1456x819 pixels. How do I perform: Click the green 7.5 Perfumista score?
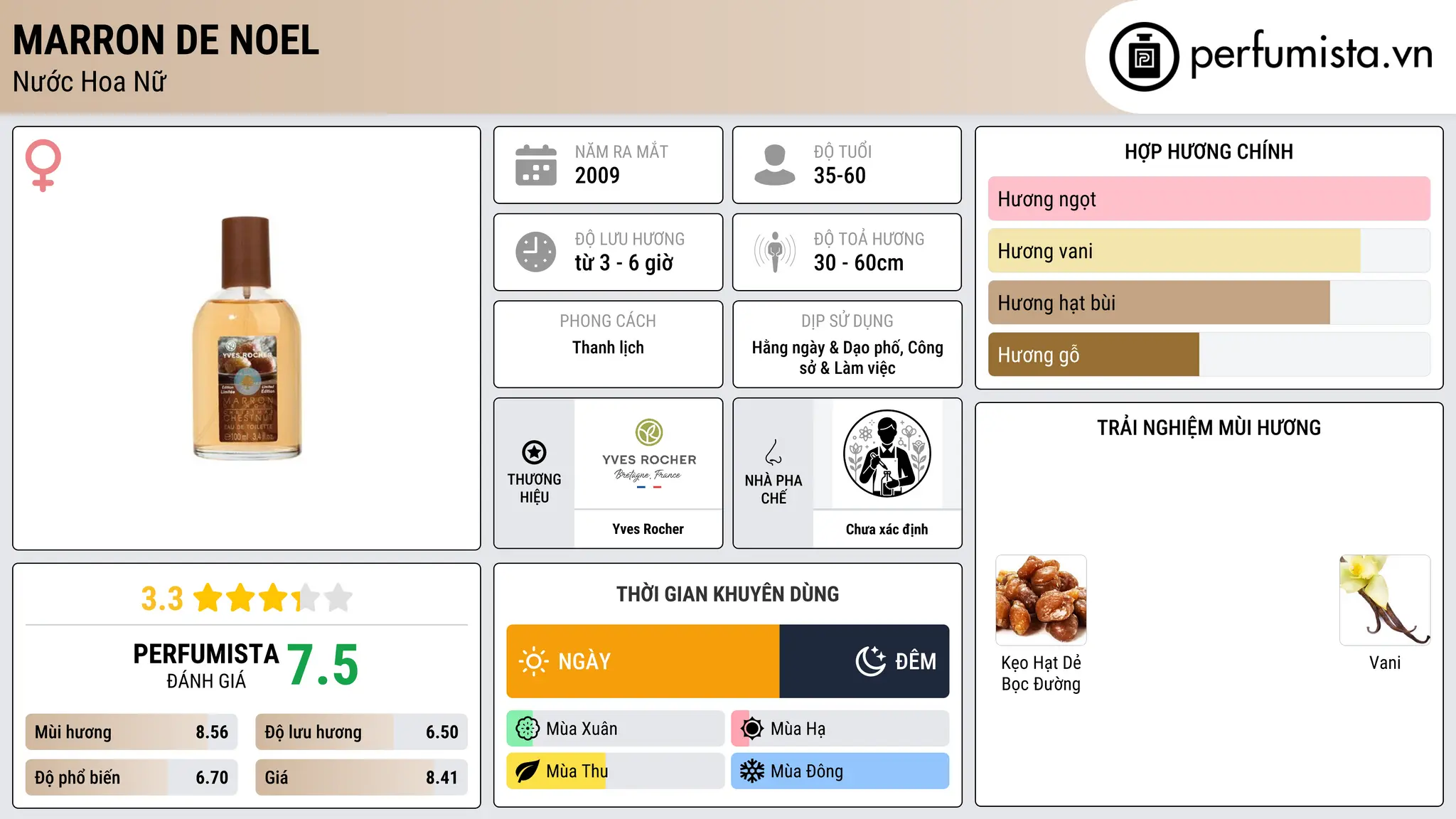[x=323, y=665]
